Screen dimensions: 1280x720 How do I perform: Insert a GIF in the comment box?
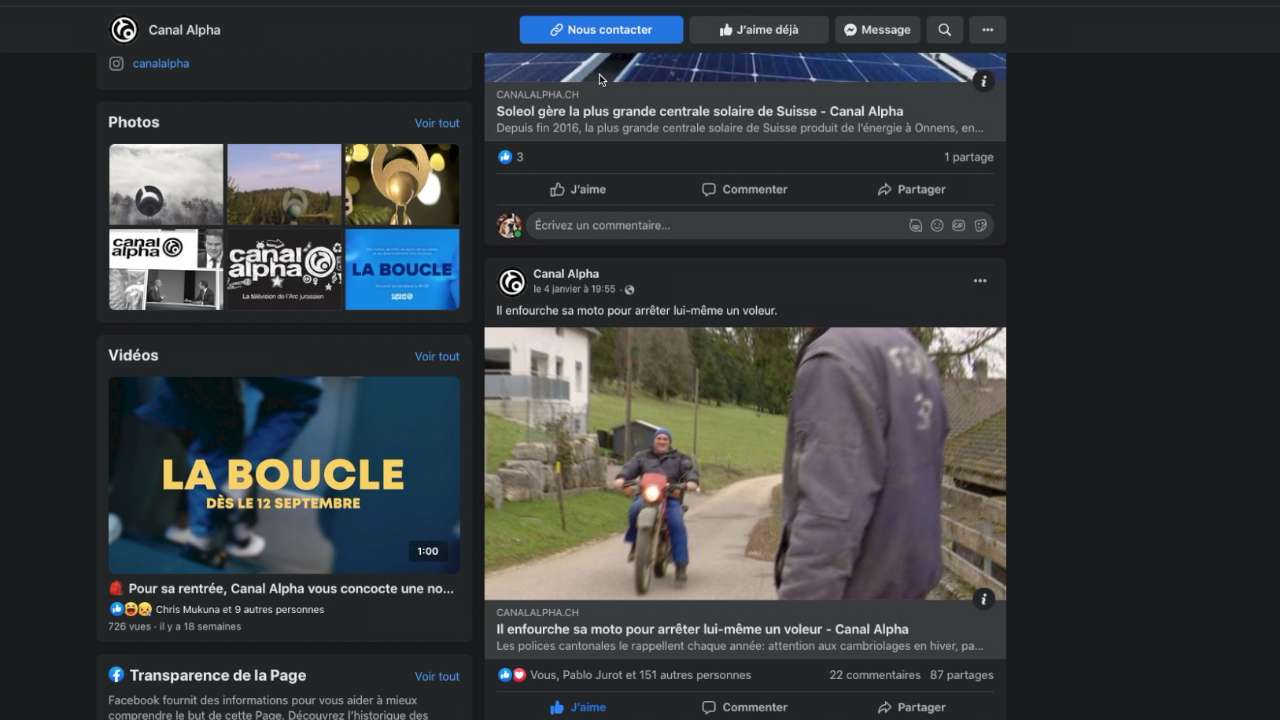pos(959,226)
